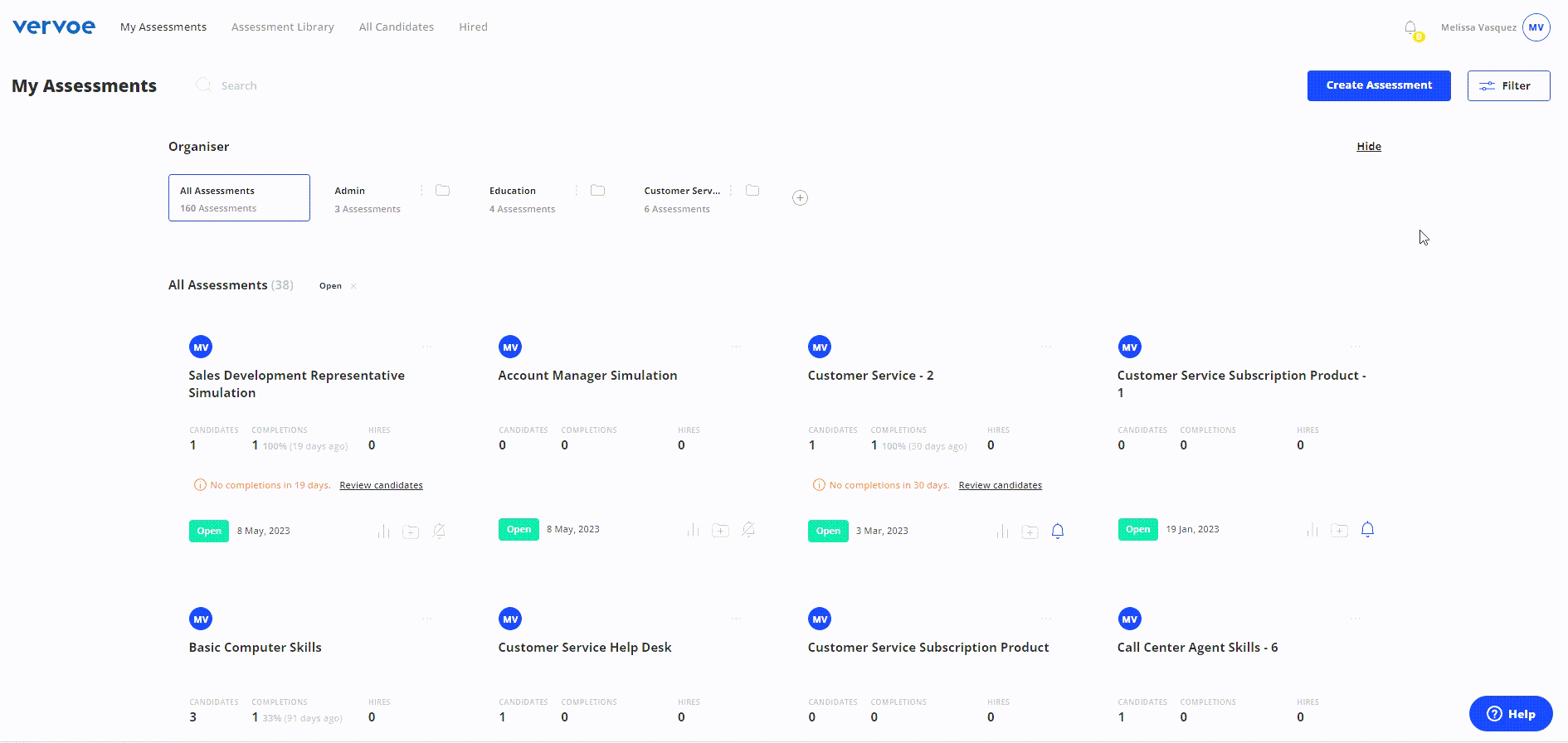Toggle notifications bell for Customer Service Subscription Product - 1
Image resolution: width=1568 pixels, height=743 pixels.
coord(1368,530)
